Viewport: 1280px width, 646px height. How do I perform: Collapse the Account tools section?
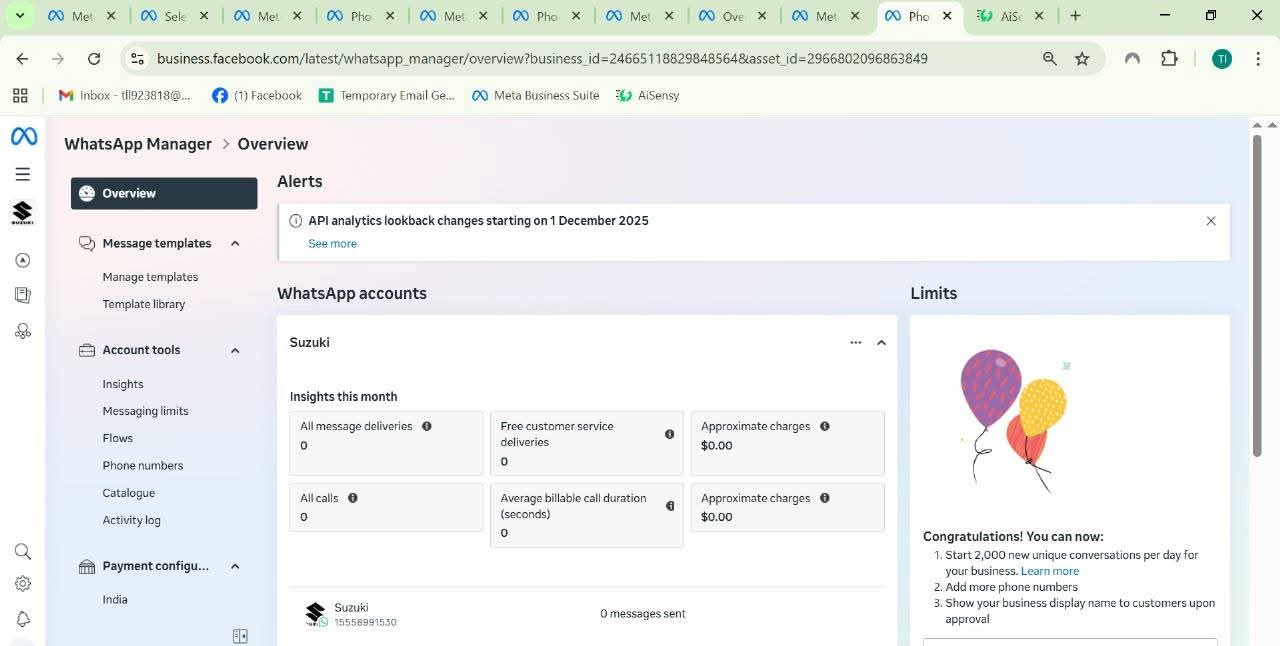(x=235, y=350)
